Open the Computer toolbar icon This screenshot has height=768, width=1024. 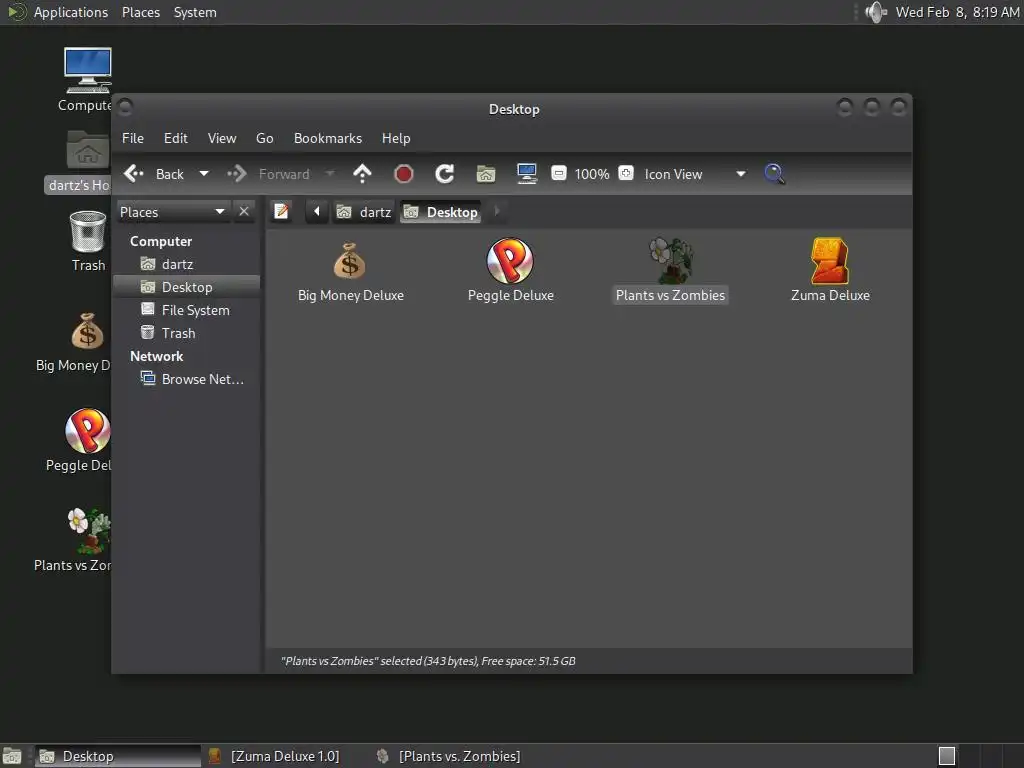pos(526,174)
